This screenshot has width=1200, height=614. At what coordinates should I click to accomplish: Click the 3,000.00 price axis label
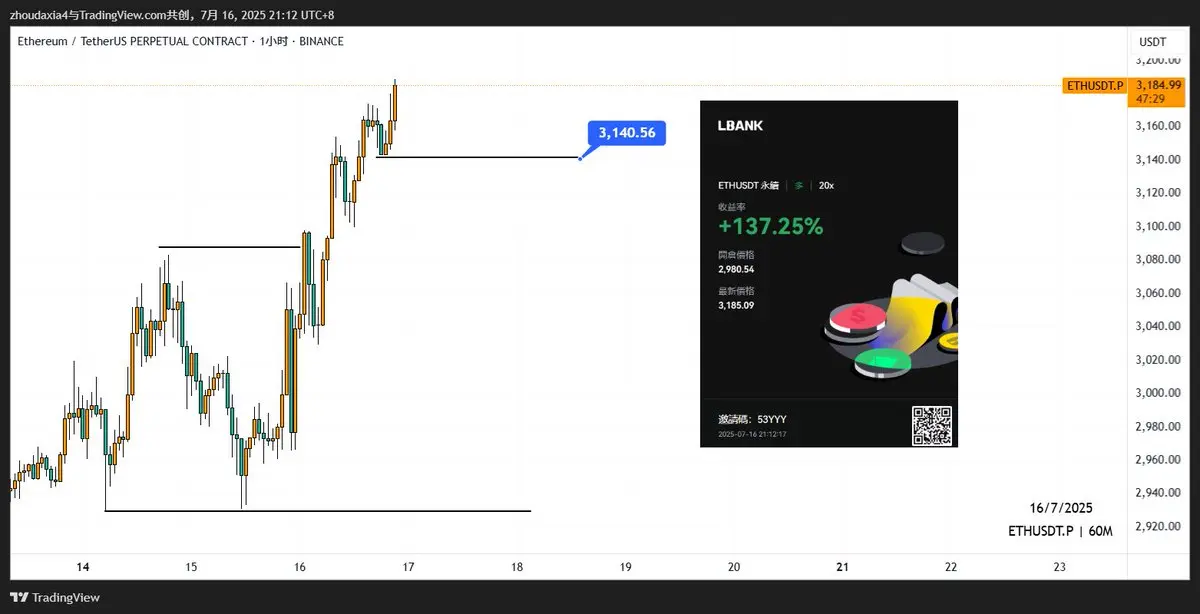point(1157,393)
